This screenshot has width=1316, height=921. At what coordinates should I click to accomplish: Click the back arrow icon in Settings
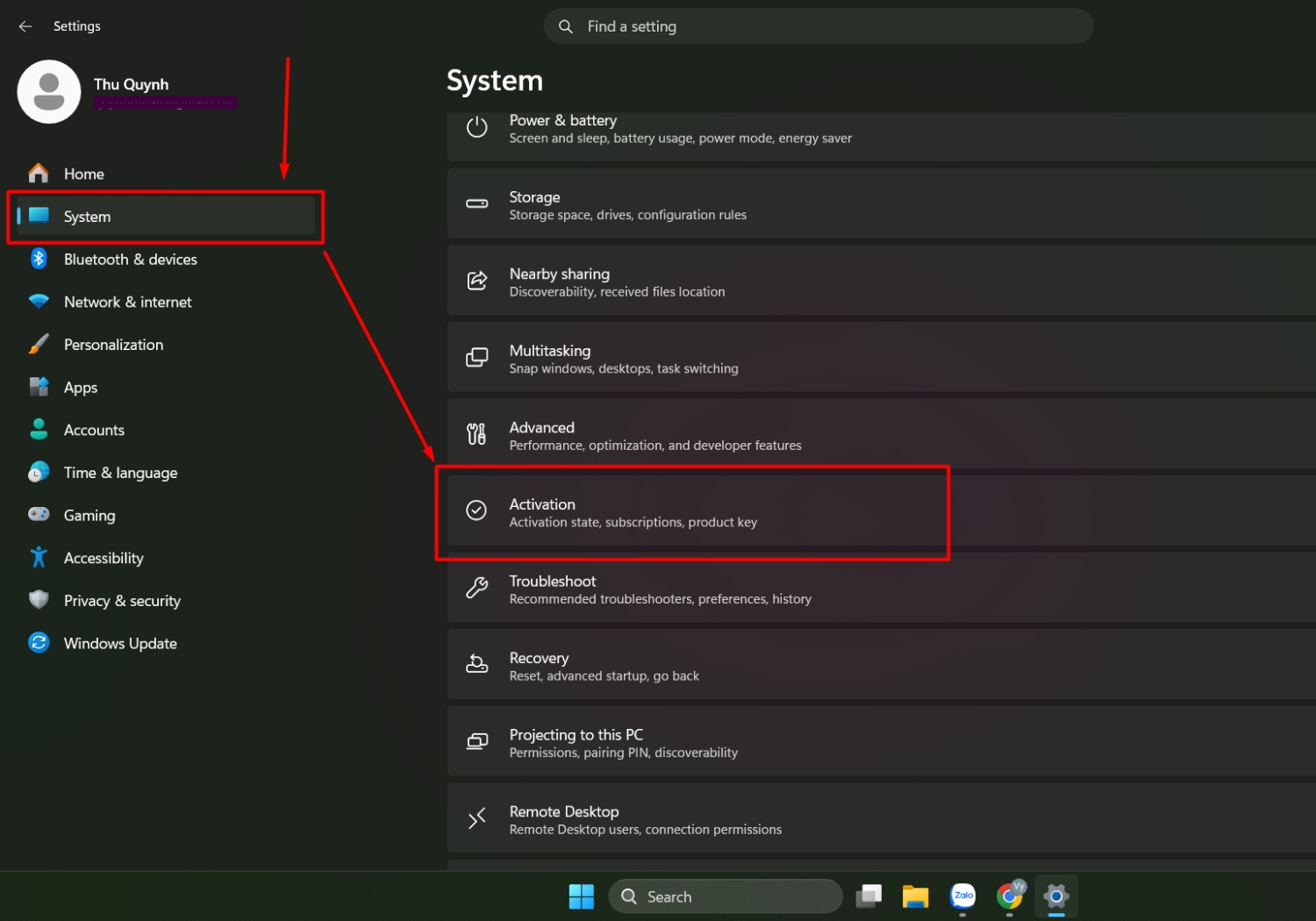tap(25, 26)
